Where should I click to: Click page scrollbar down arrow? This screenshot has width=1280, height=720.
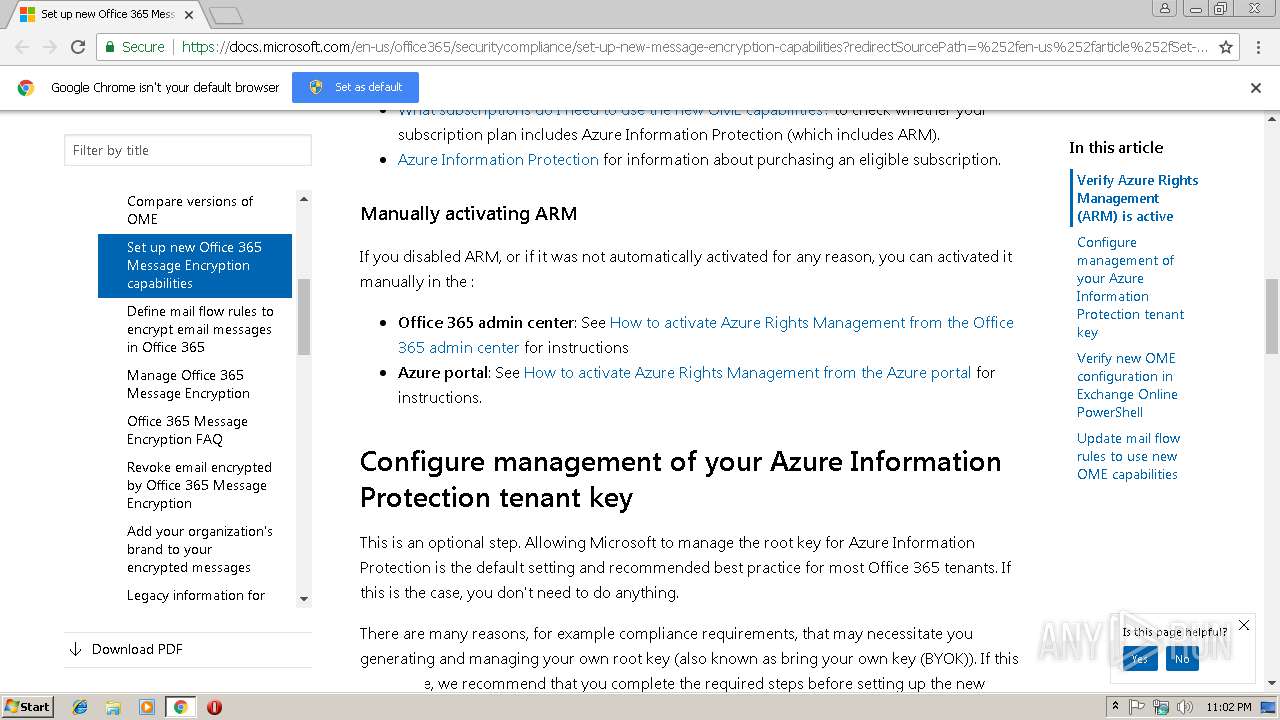pyautogui.click(x=1271, y=683)
